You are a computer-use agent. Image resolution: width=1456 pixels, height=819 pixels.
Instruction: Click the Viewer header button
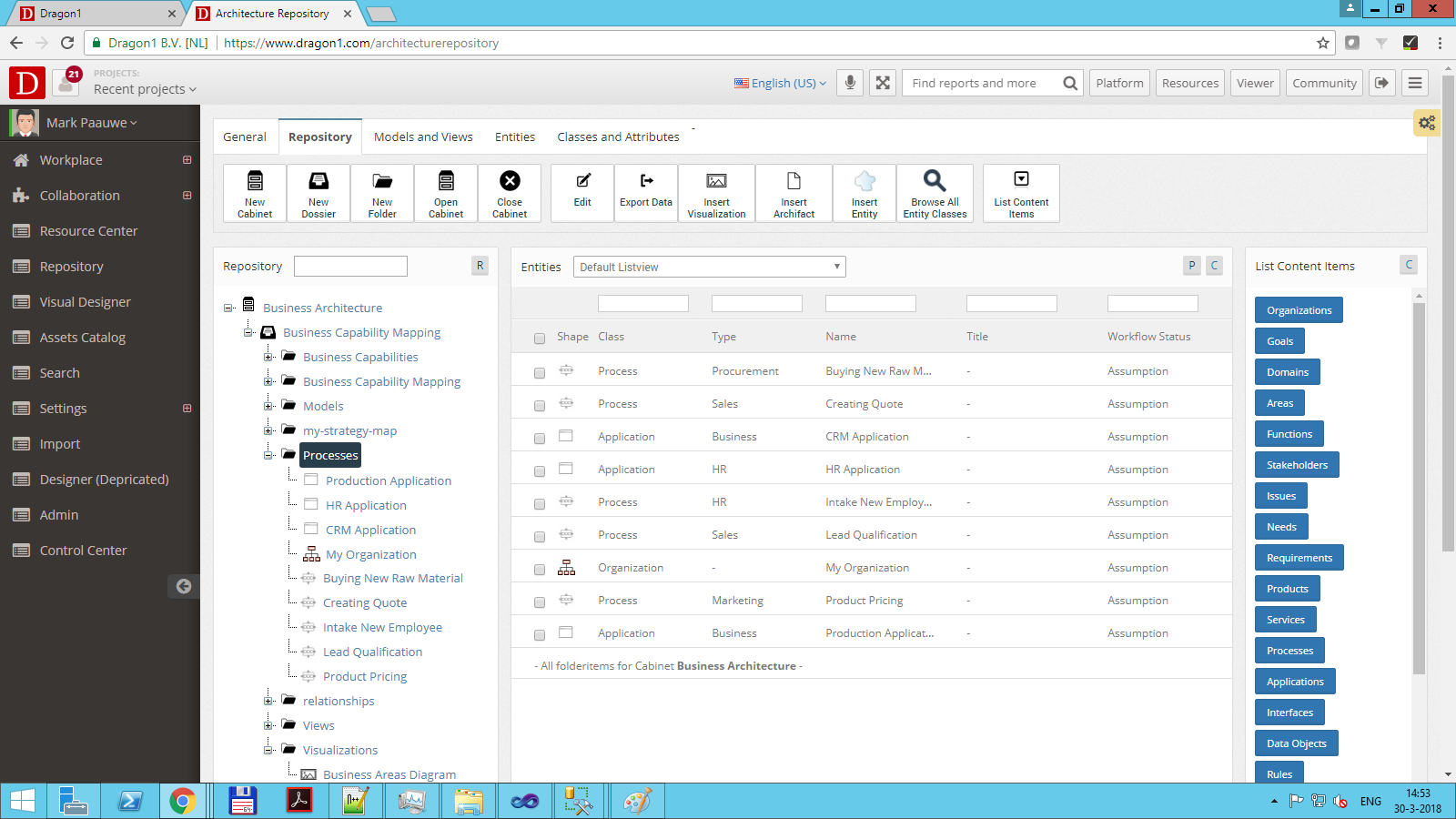point(1255,83)
